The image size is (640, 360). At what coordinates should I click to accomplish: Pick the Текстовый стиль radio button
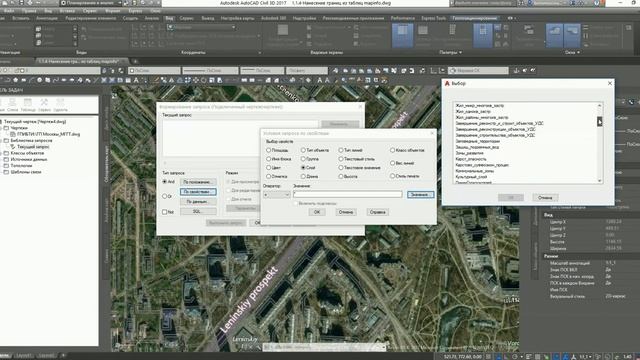point(341,159)
